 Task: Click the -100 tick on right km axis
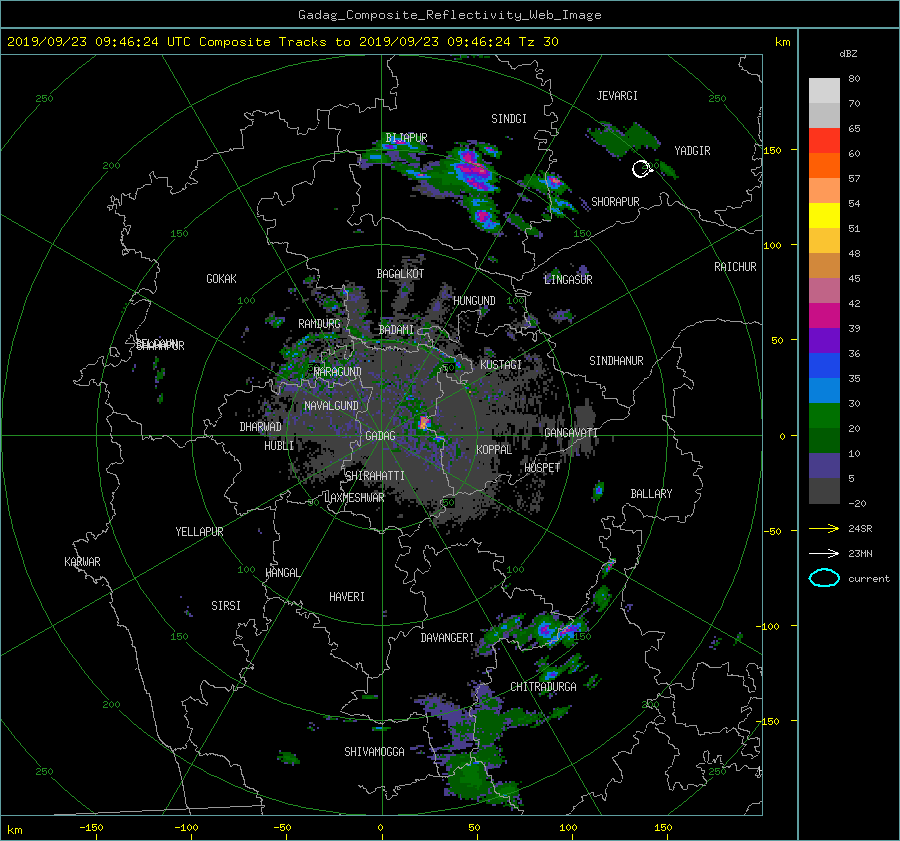[x=770, y=626]
